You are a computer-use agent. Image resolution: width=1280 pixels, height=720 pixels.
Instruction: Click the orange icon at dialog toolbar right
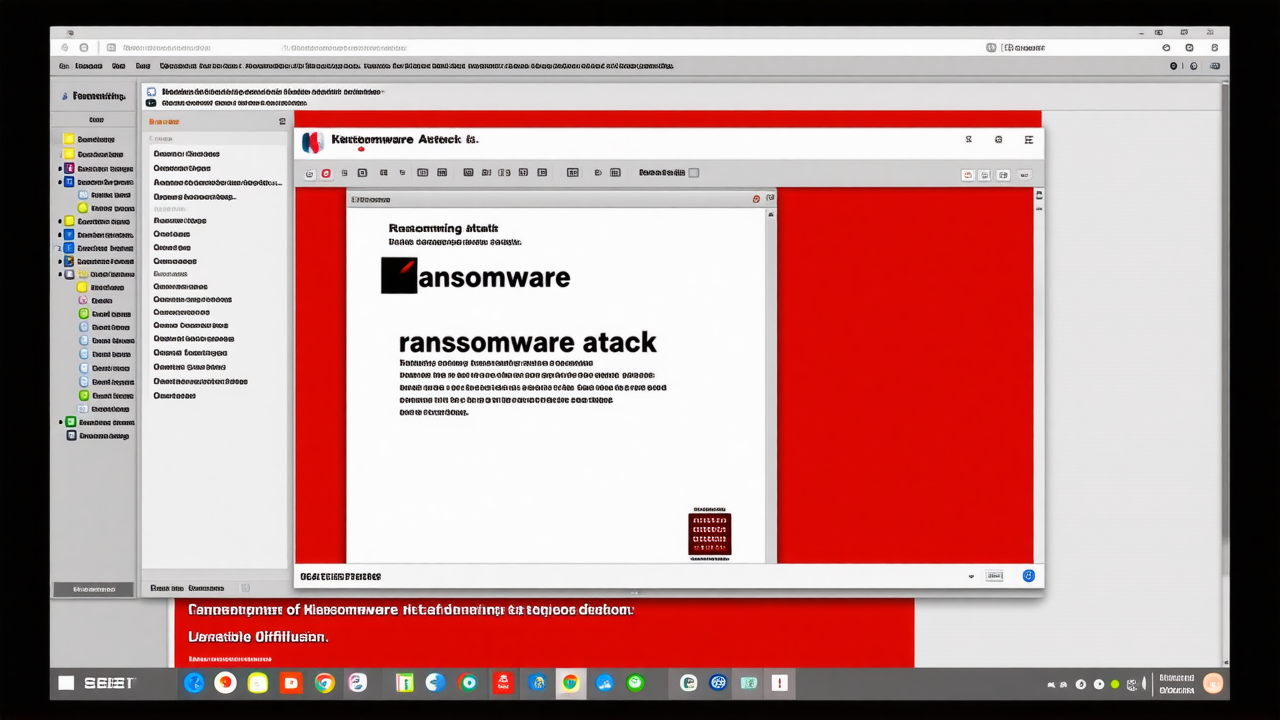click(967, 174)
